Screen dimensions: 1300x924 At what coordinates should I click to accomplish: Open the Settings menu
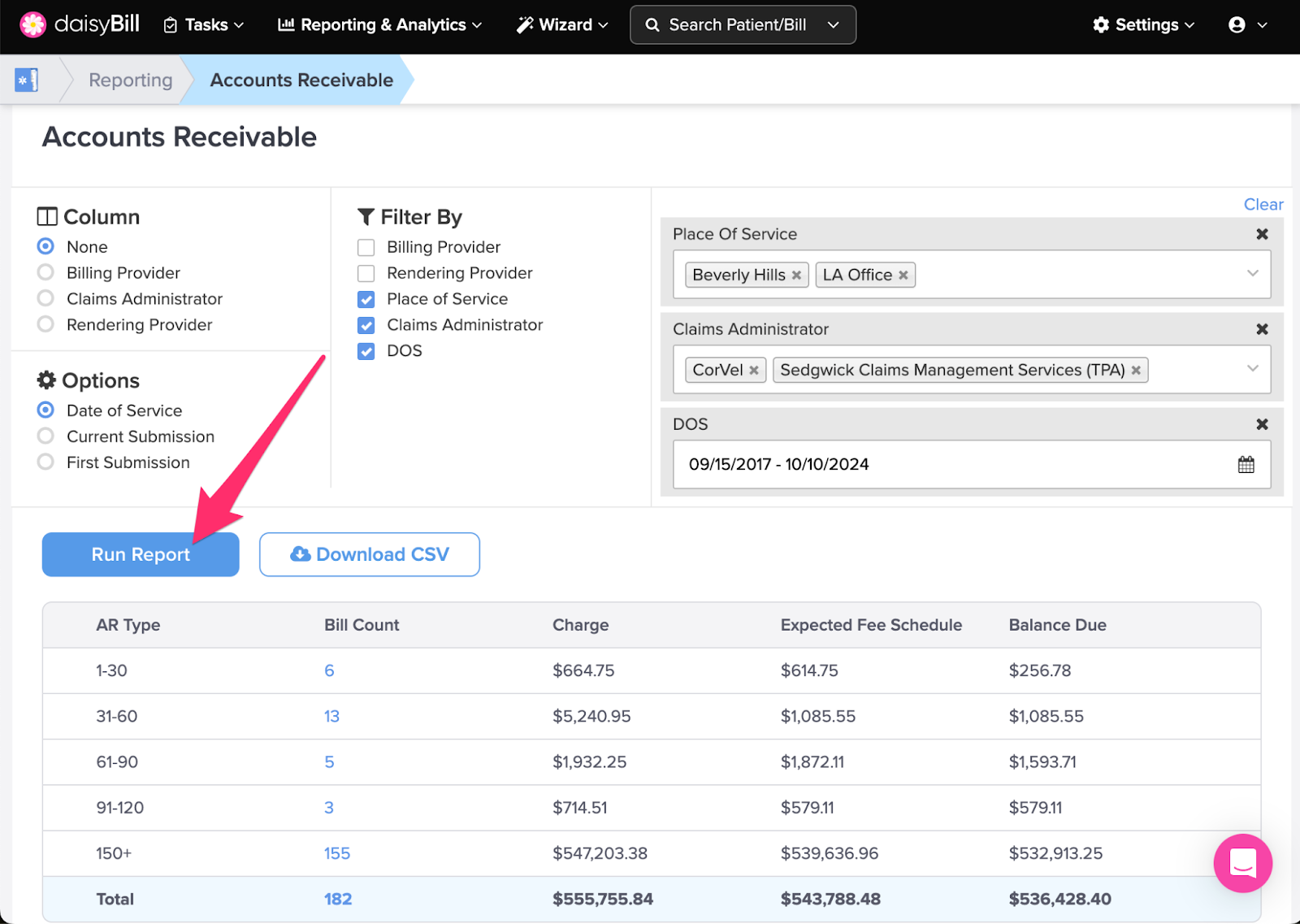(1144, 25)
